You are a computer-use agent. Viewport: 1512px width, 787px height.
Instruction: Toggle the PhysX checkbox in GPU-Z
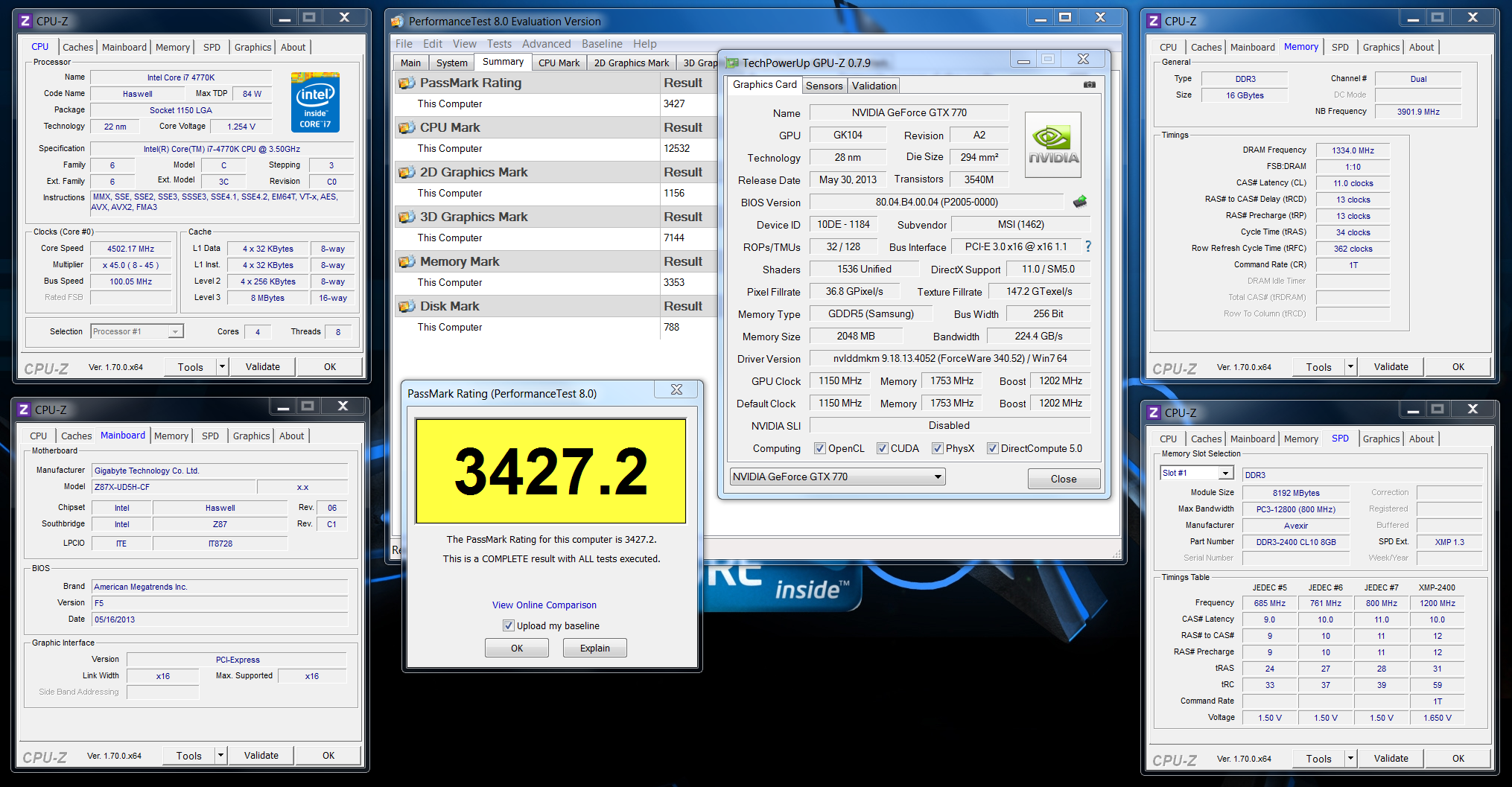pos(938,448)
